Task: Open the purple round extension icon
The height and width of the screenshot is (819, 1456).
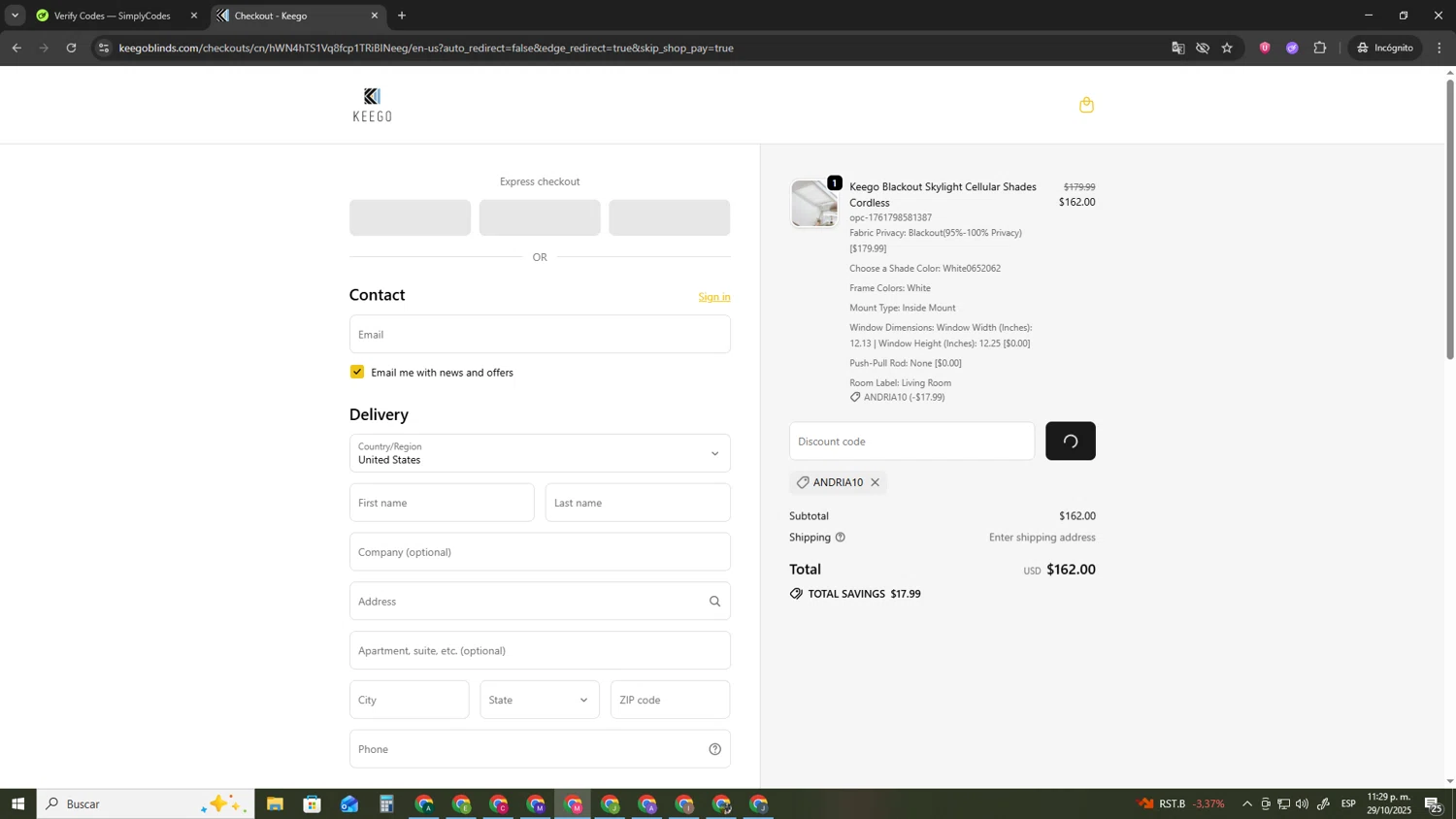Action: (x=1292, y=48)
